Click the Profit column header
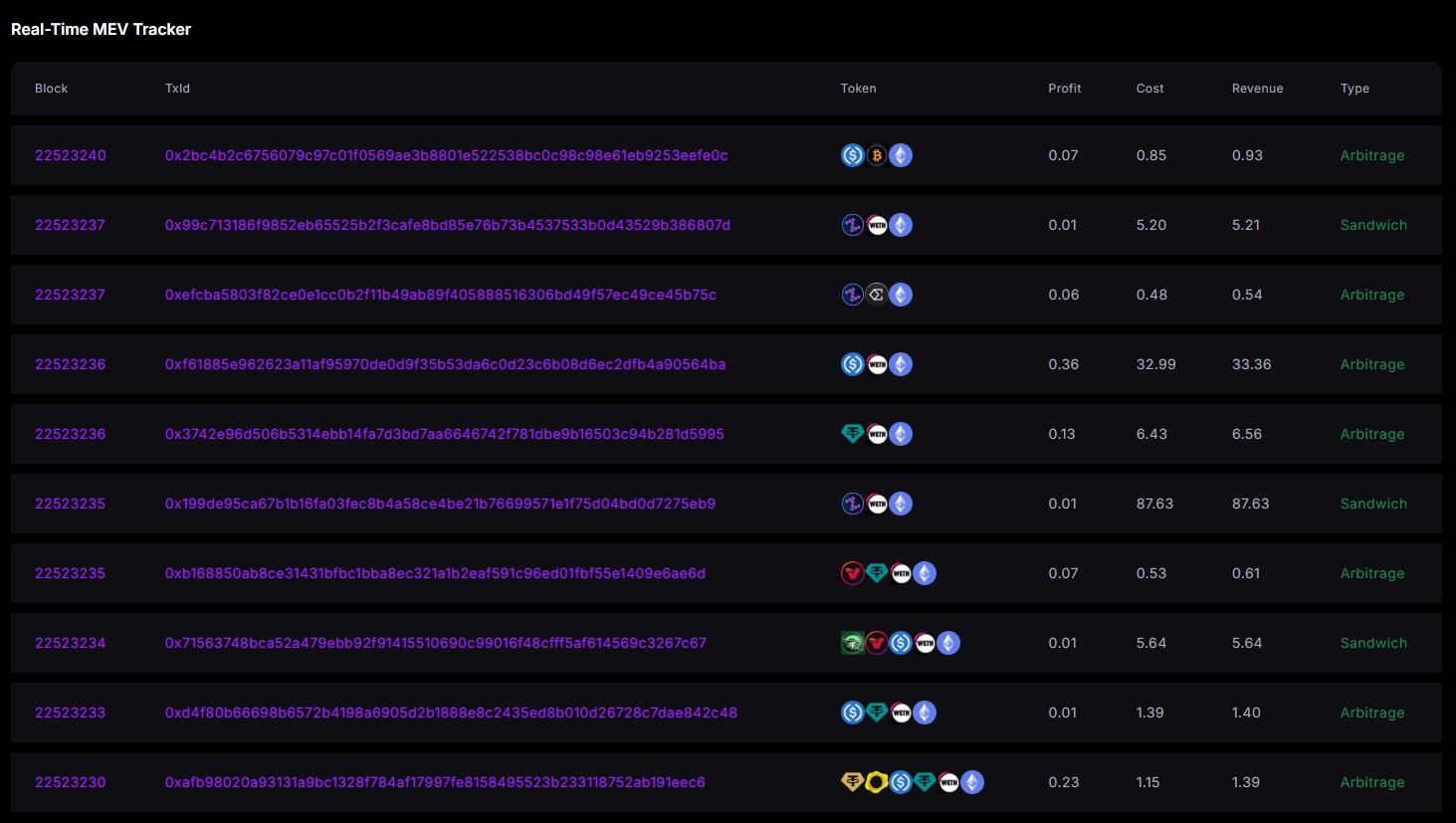The width and height of the screenshot is (1456, 823). pos(1065,89)
